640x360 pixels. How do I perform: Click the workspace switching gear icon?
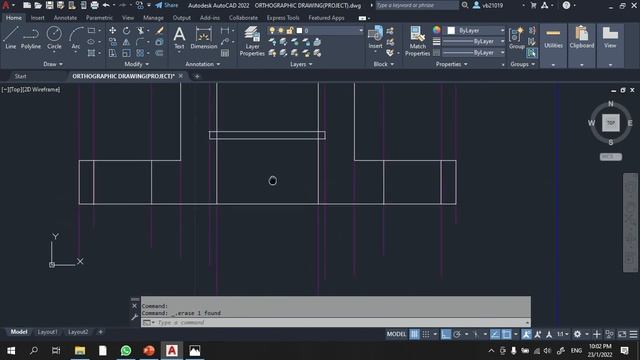coord(577,334)
